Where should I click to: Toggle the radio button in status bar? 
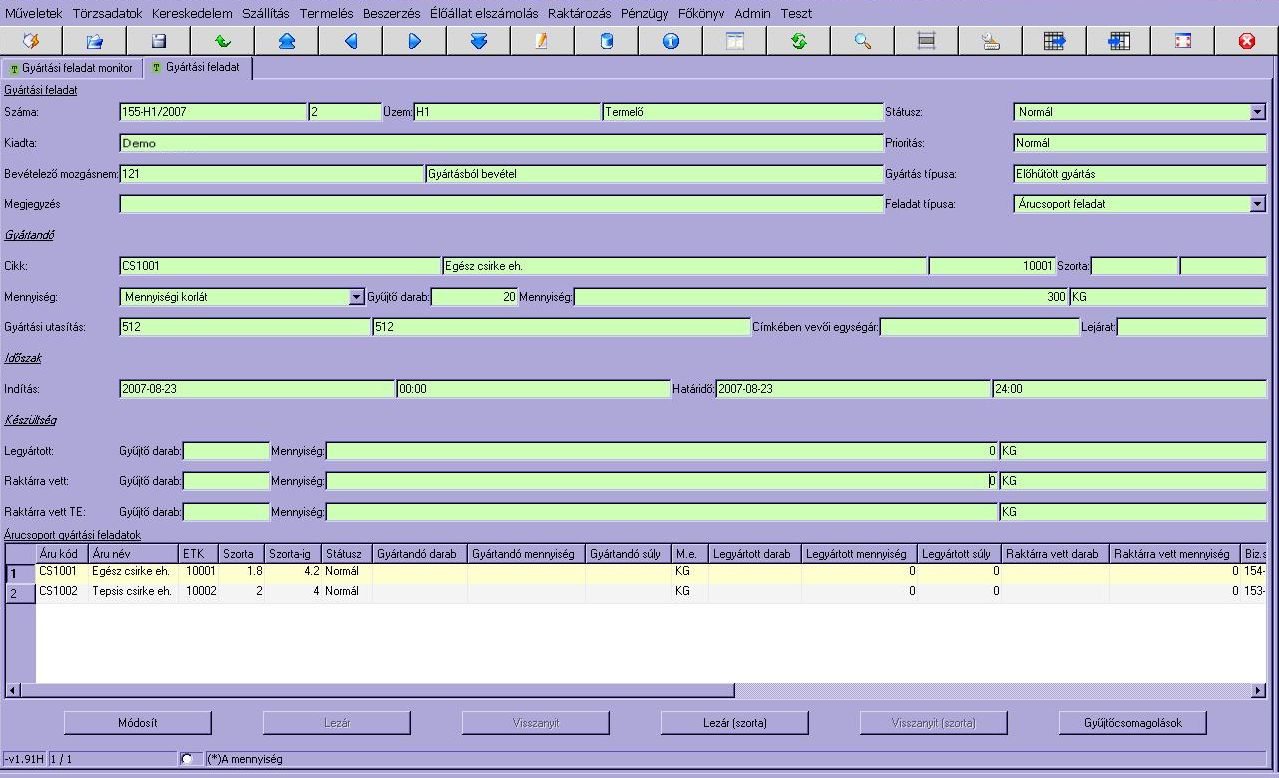(x=186, y=759)
